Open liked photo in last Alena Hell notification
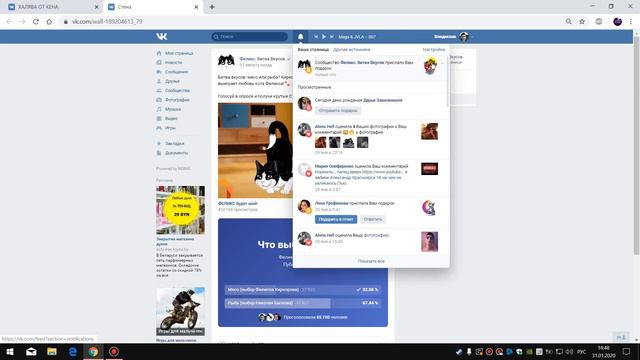 pos(429,241)
